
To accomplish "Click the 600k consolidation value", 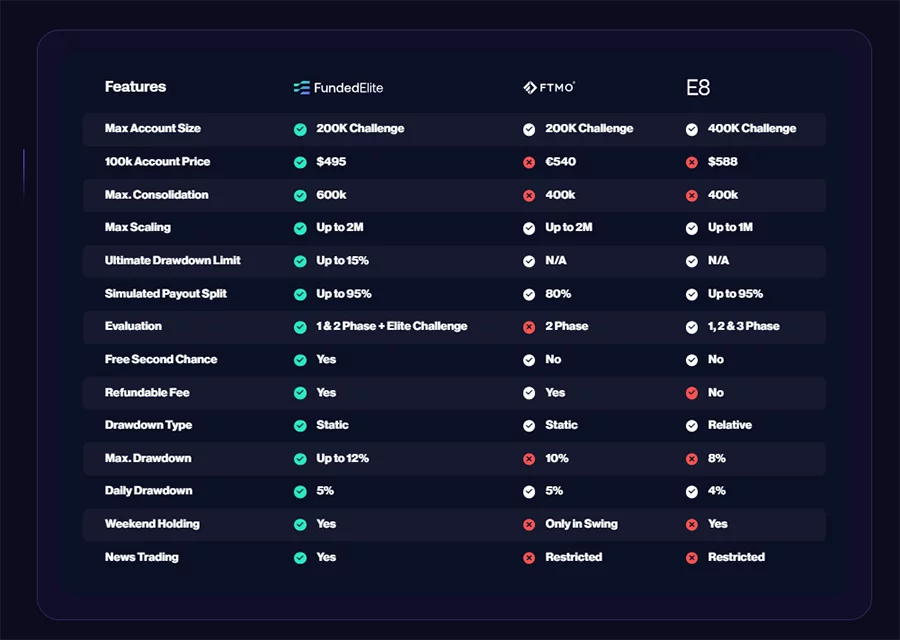I will point(331,195).
